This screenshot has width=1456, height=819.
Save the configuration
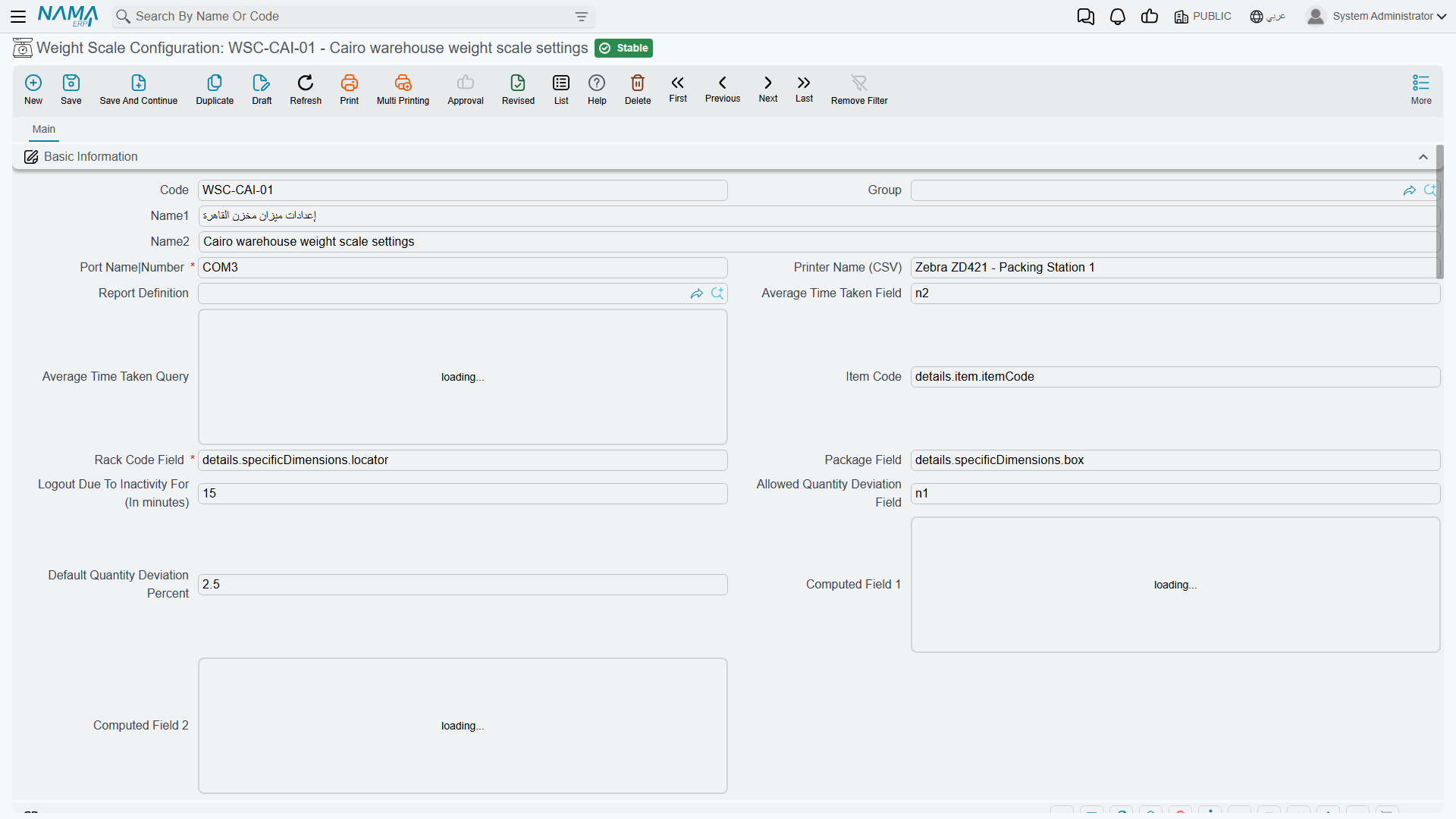pyautogui.click(x=71, y=89)
